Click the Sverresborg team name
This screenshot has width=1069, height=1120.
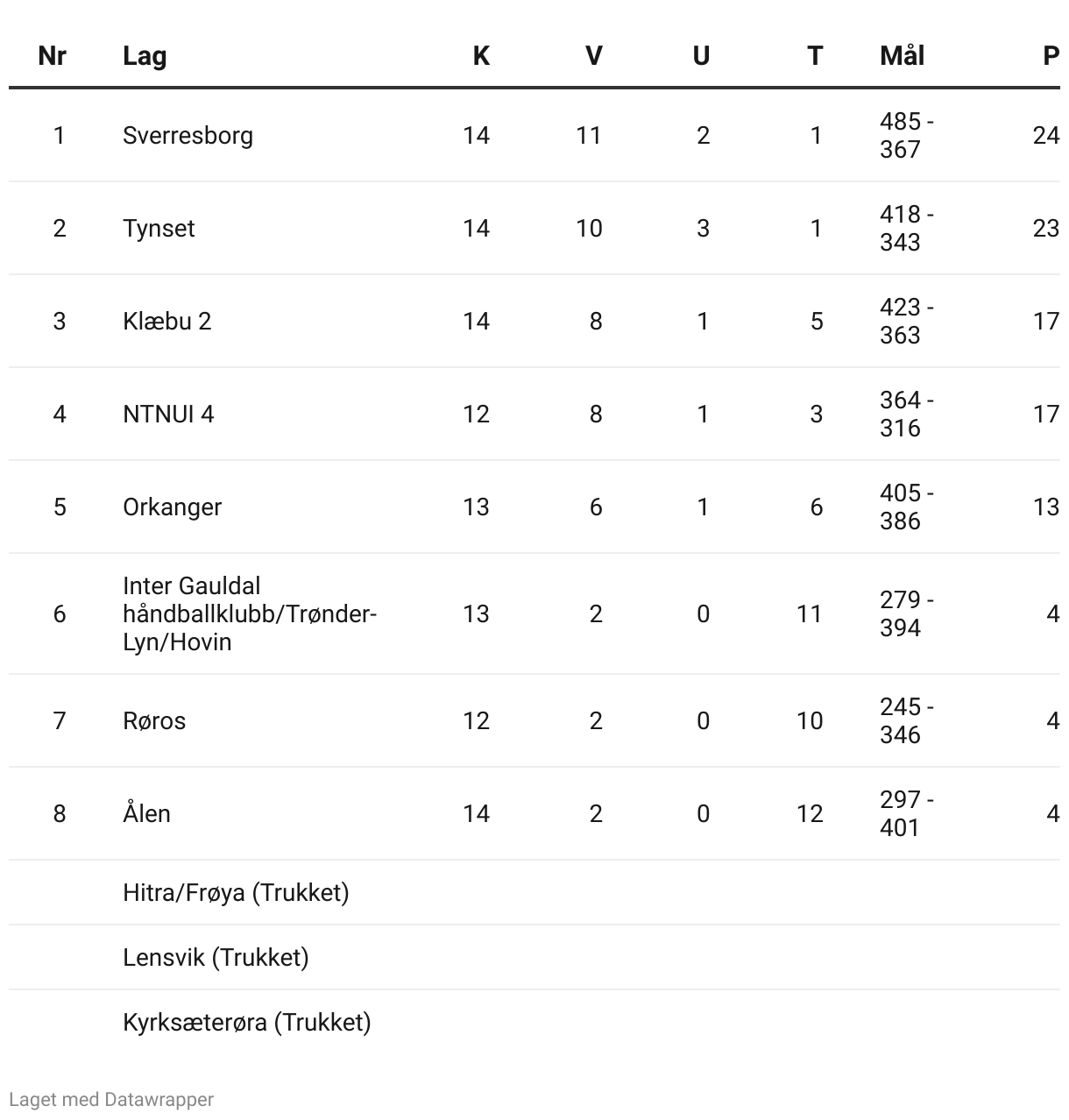188,136
